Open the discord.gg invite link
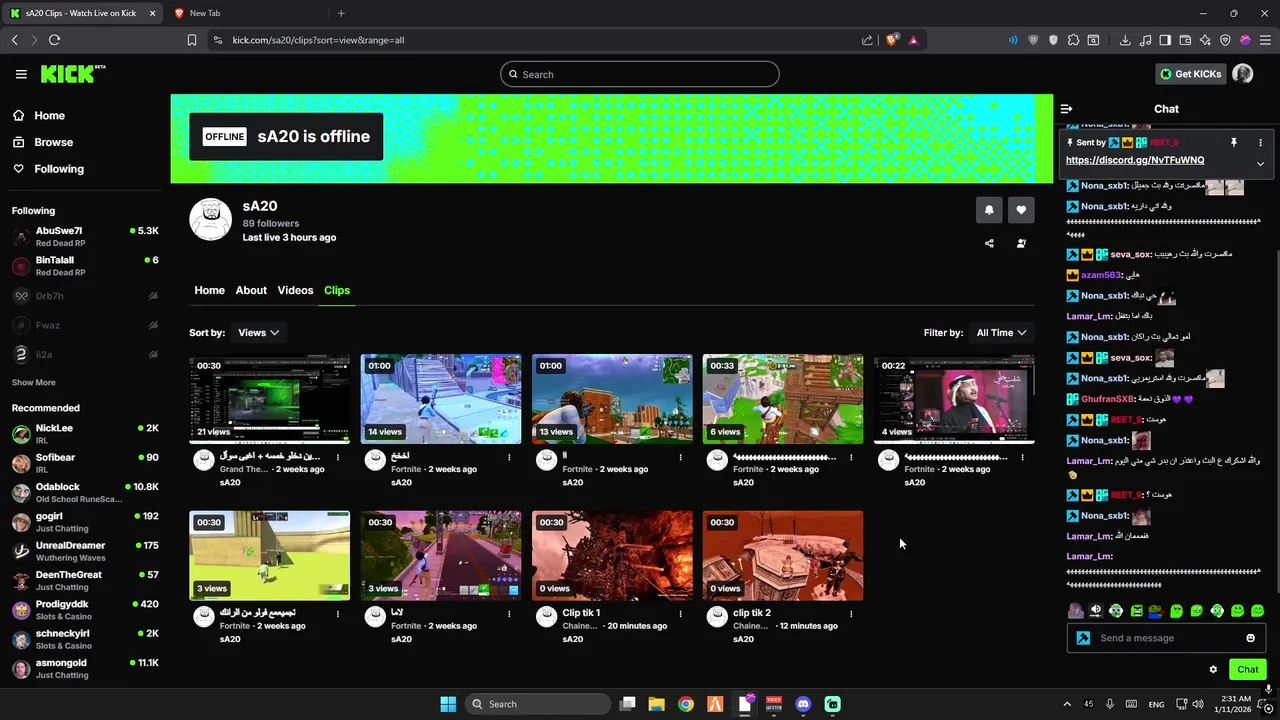Screen dimensions: 1280x720 click(x=1135, y=160)
